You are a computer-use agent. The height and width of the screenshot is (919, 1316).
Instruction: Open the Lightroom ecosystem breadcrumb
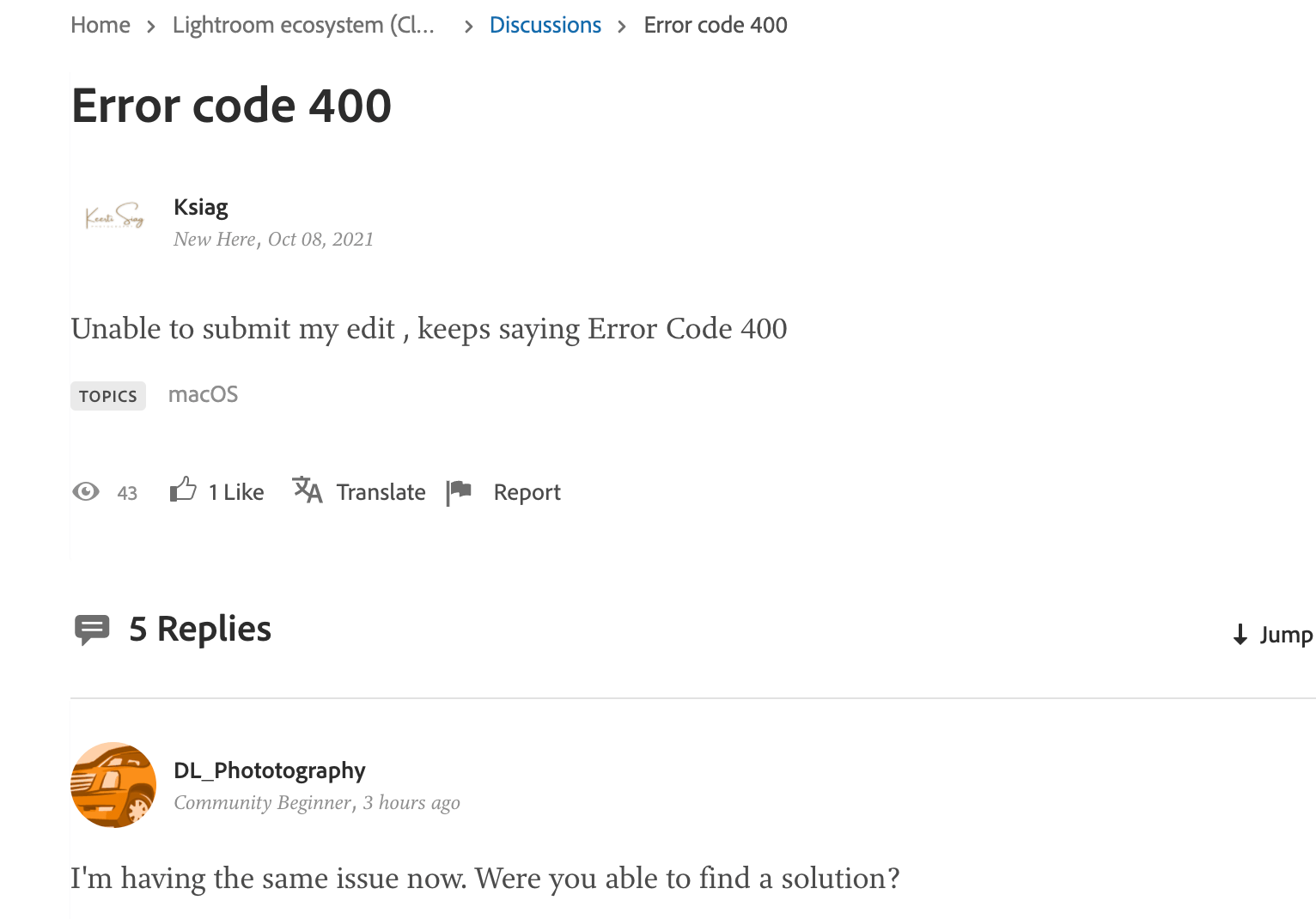[302, 25]
